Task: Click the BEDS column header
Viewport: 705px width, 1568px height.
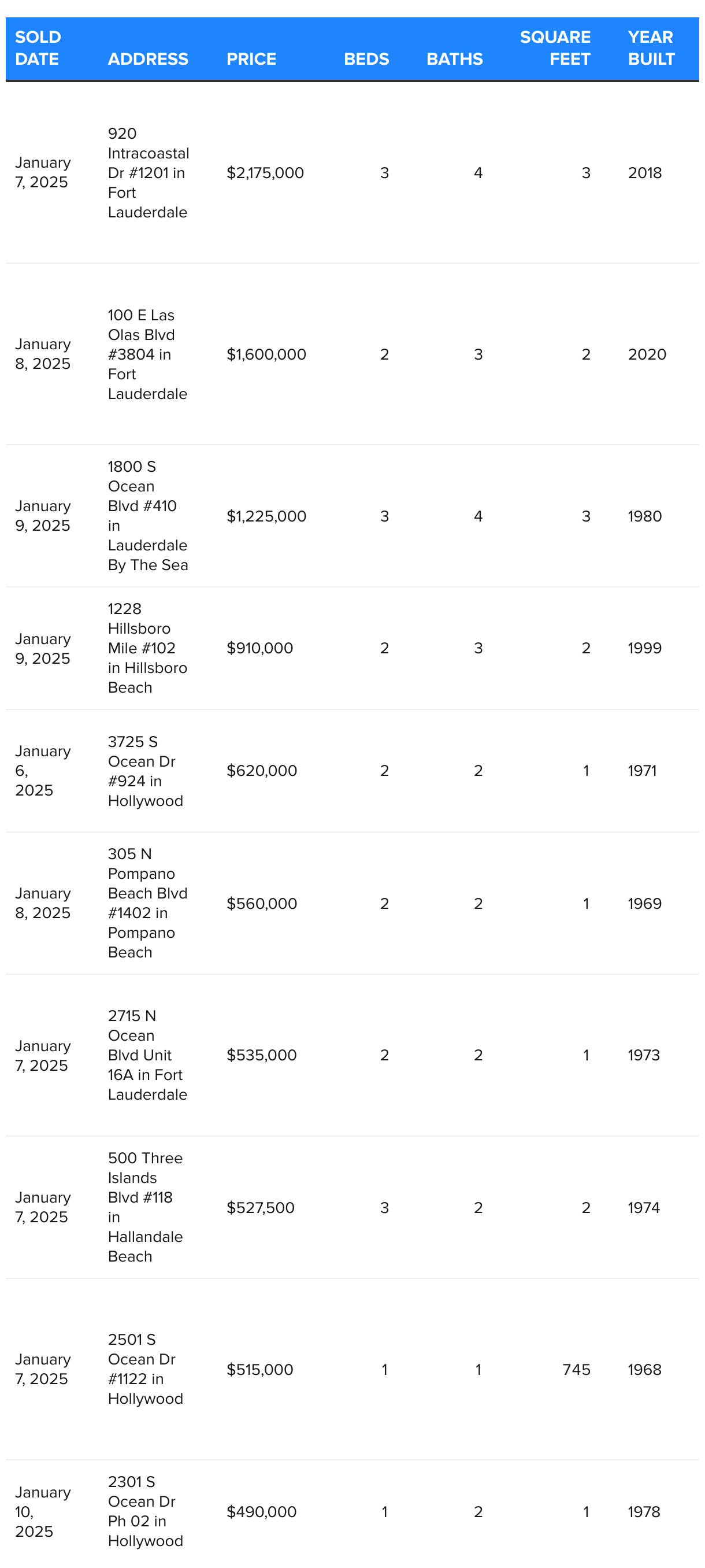Action: pos(366,59)
